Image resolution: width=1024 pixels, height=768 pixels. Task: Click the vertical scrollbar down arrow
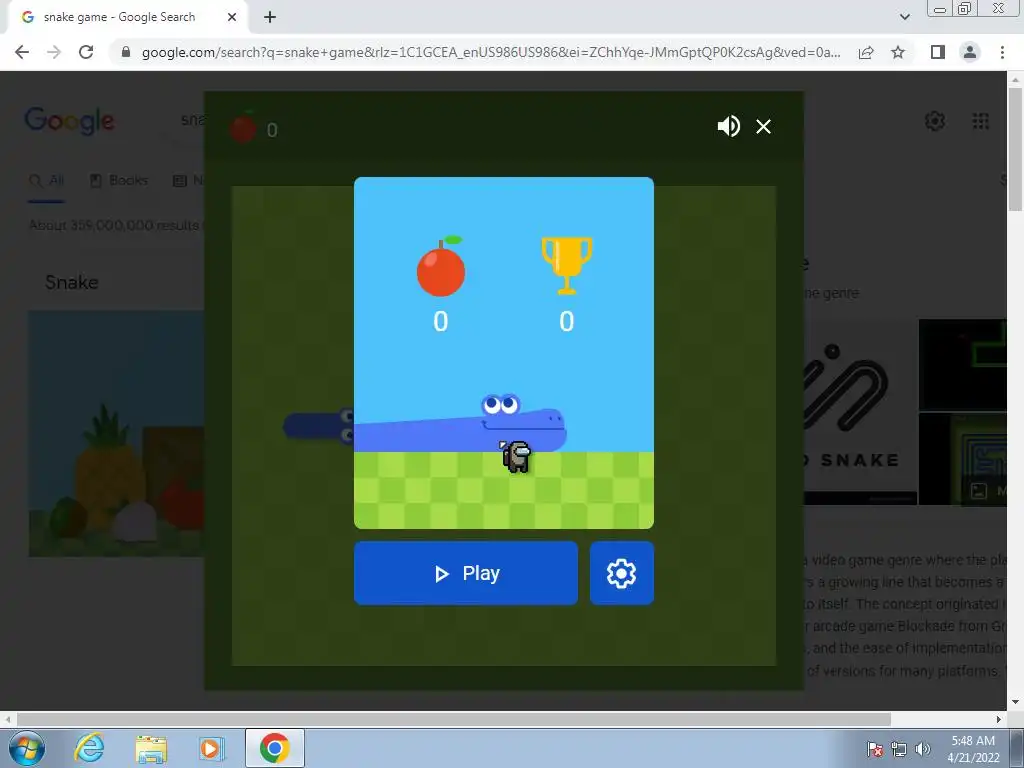[1015, 703]
